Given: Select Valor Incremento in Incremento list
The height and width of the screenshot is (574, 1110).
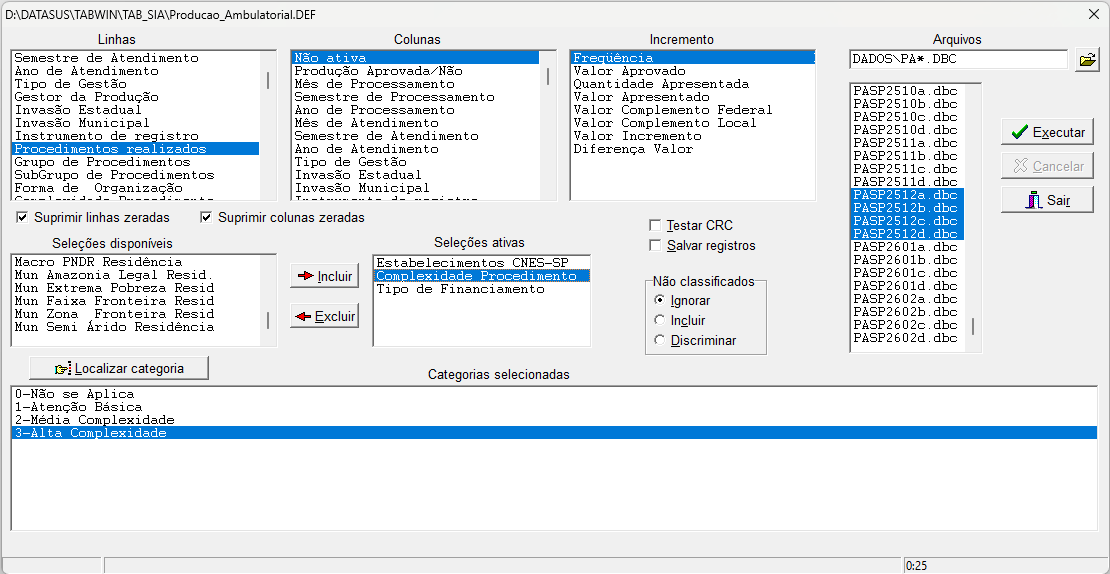Looking at the screenshot, I should coord(693,135).
